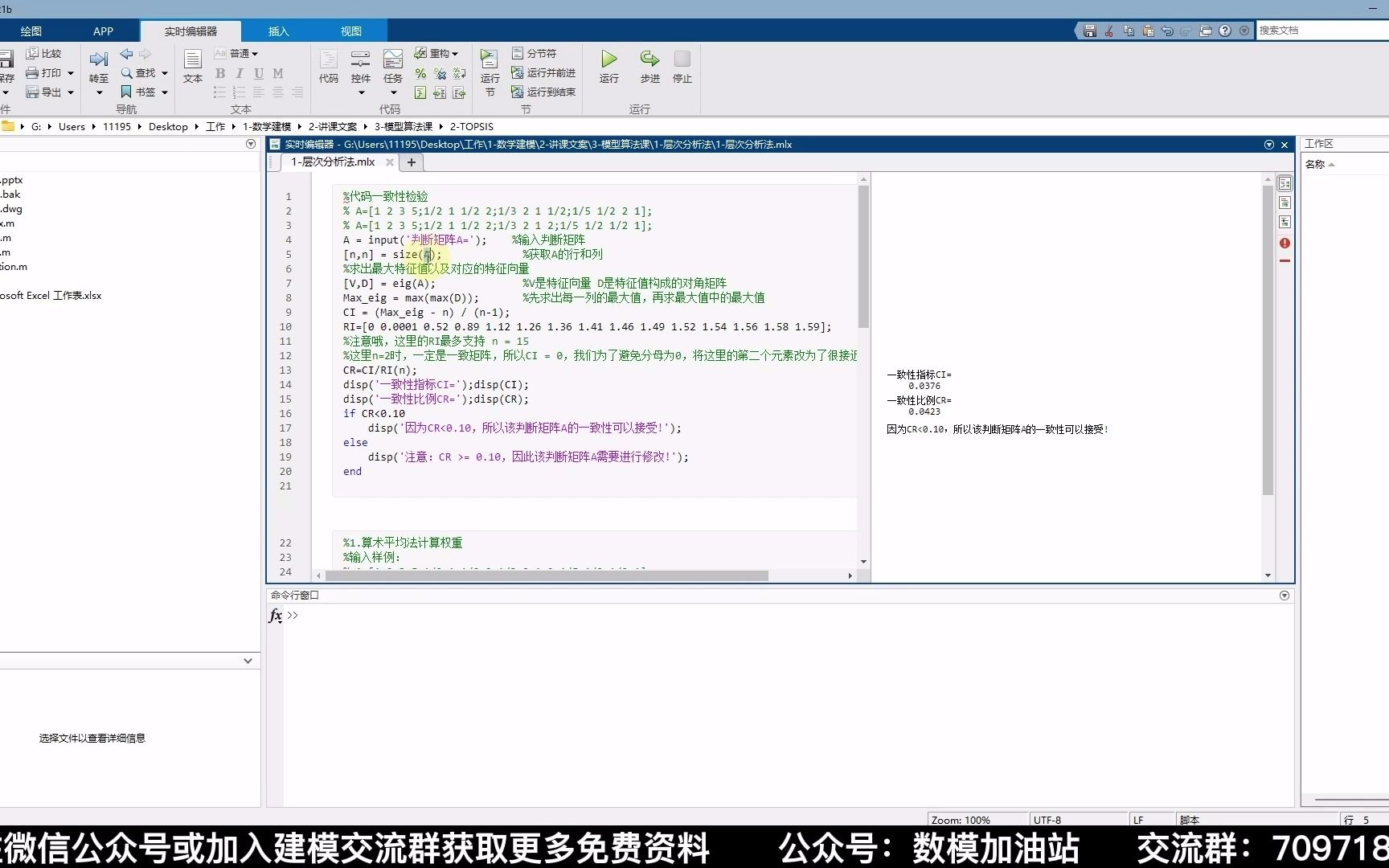The image size is (1389, 868).
Task: Click the Desktop folder in address bar
Action: click(168, 126)
